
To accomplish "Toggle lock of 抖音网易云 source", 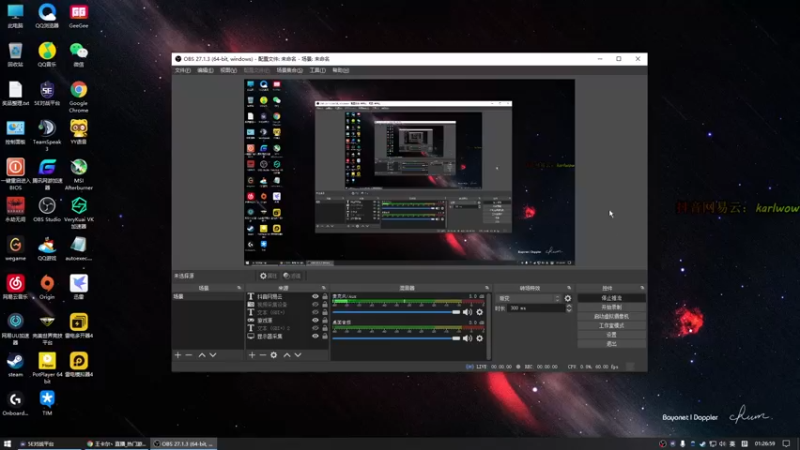I will pyautogui.click(x=324, y=296).
